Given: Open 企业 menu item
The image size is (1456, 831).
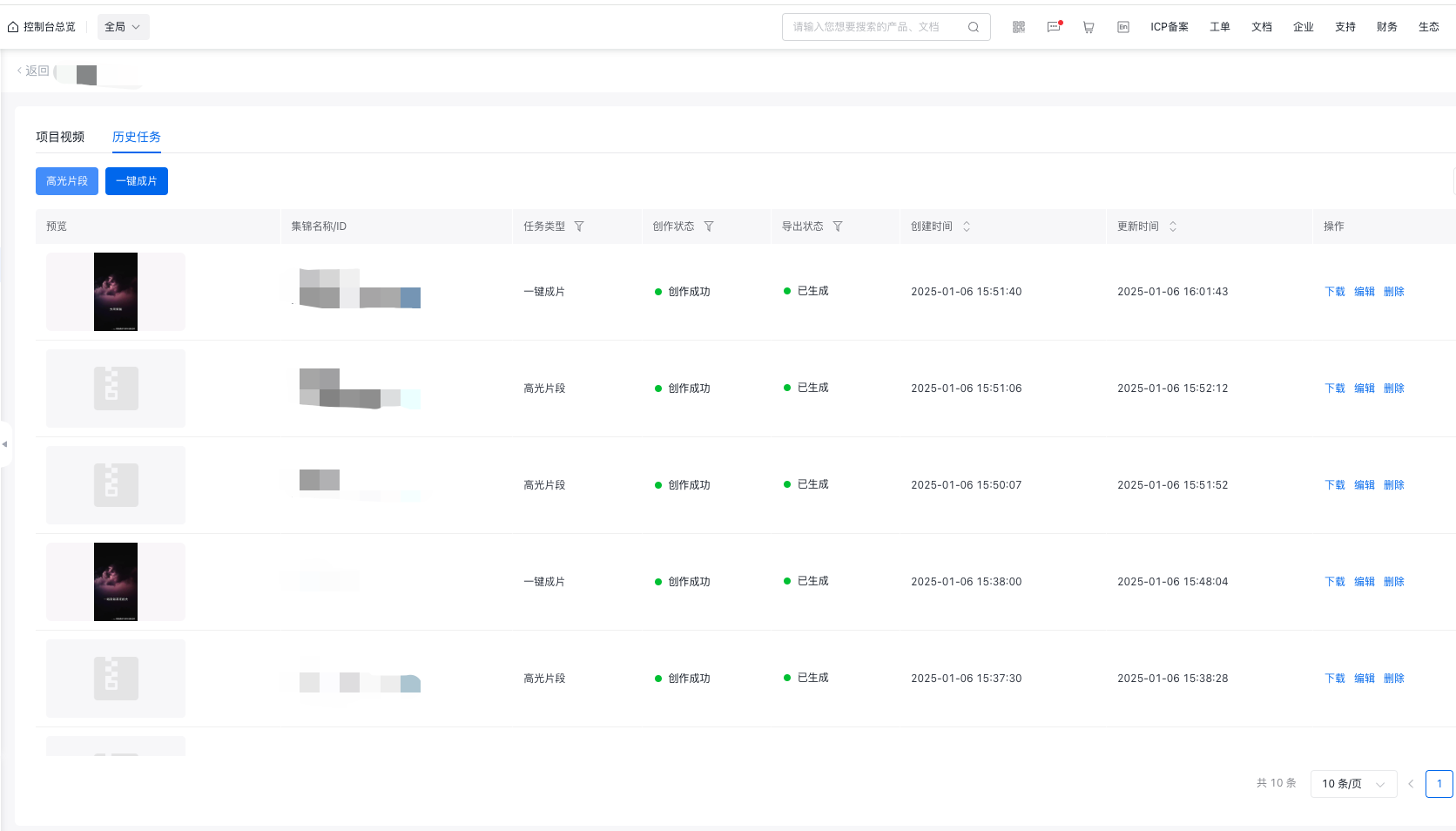Looking at the screenshot, I should 1304,27.
